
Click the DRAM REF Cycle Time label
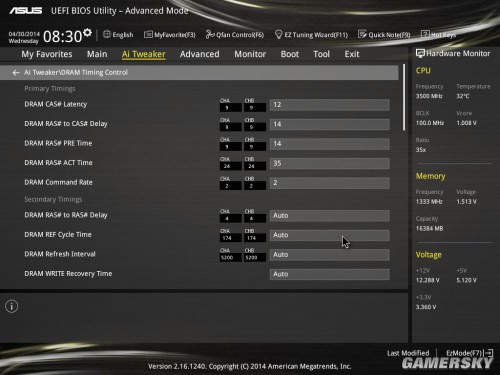(x=58, y=234)
